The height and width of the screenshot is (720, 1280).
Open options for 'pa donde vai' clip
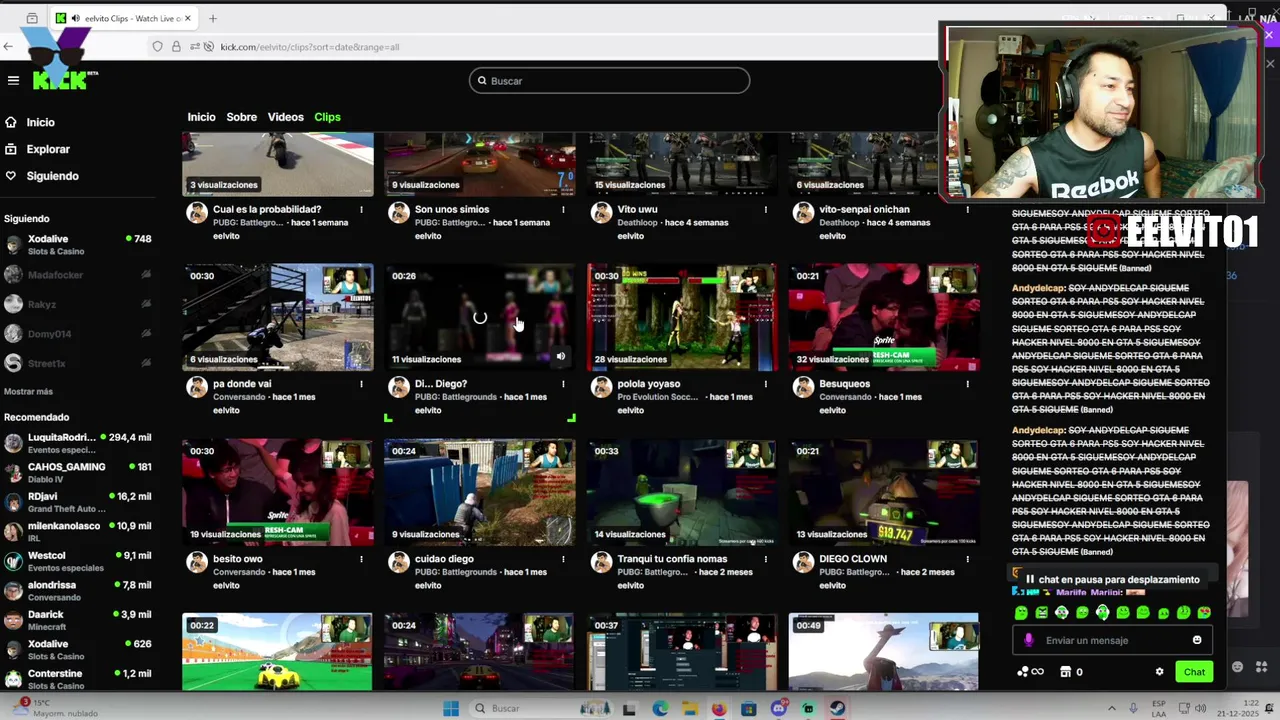361,384
